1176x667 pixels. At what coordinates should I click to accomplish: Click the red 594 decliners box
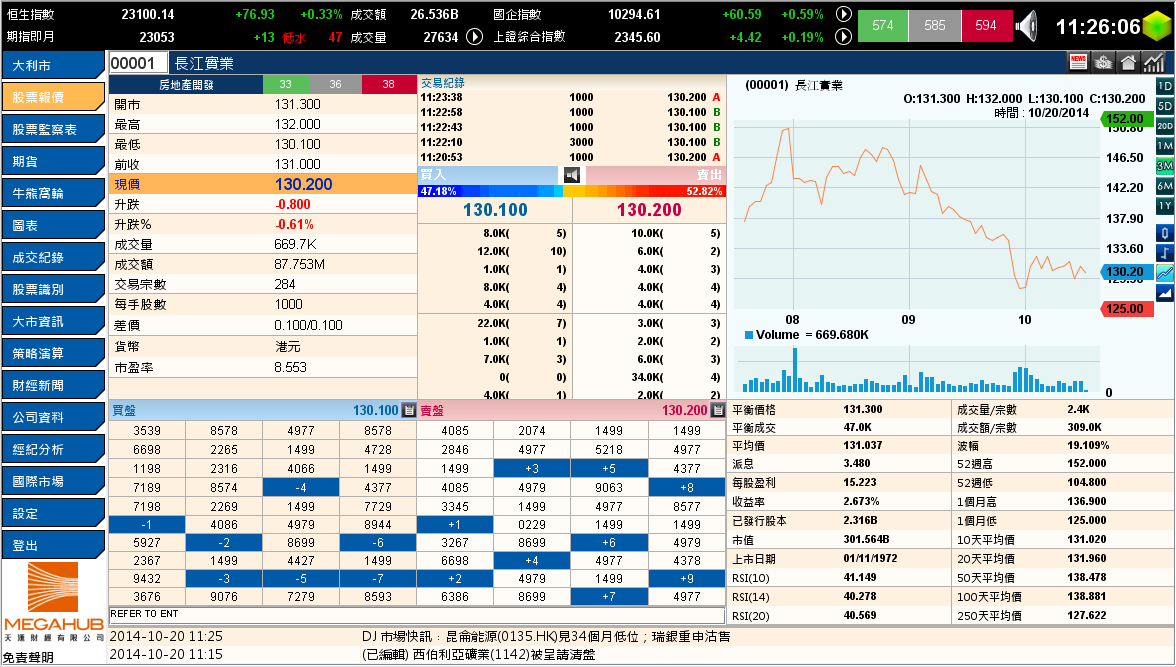pos(986,26)
